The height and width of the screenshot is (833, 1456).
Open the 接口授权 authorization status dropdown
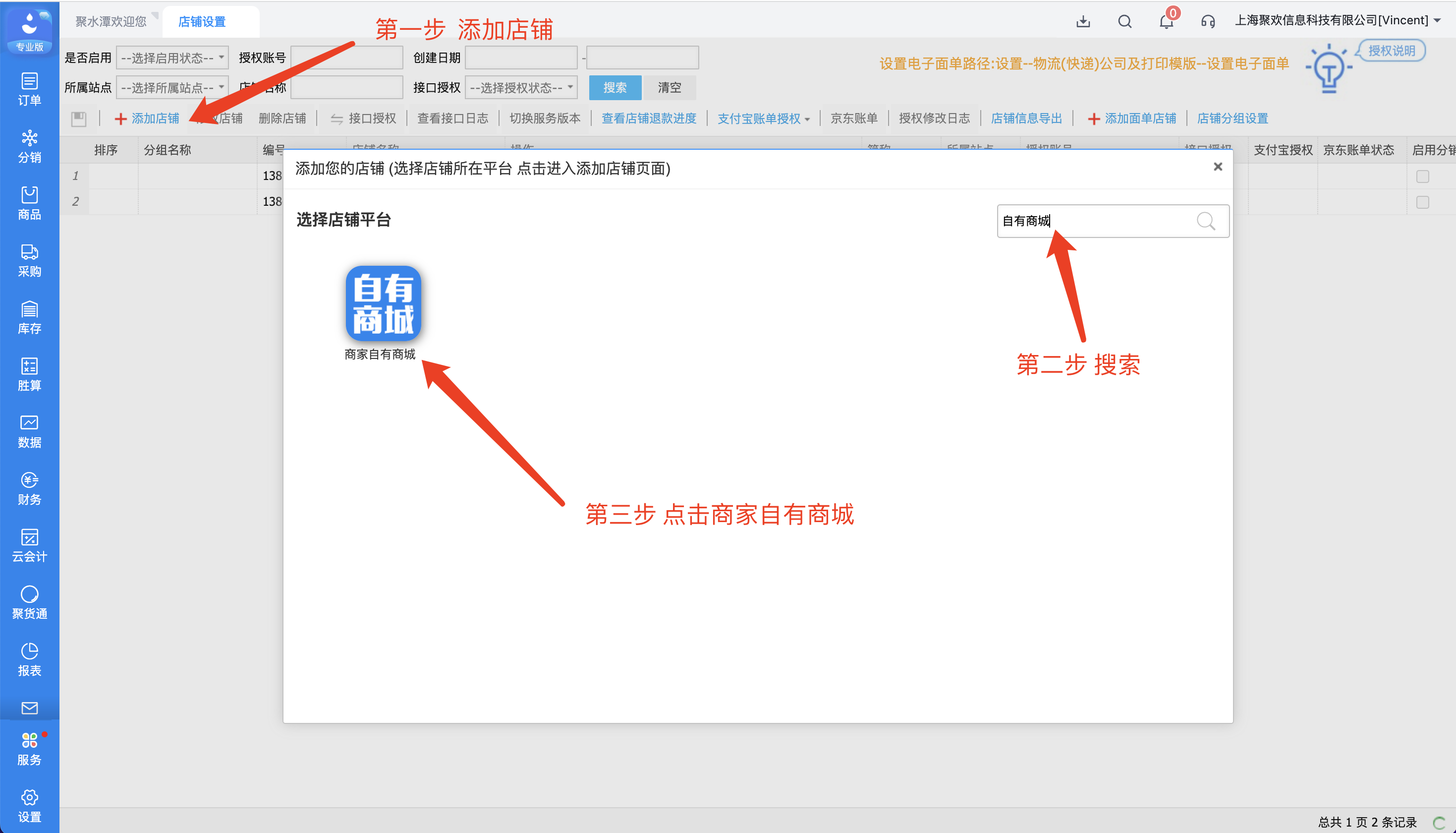[x=521, y=88]
